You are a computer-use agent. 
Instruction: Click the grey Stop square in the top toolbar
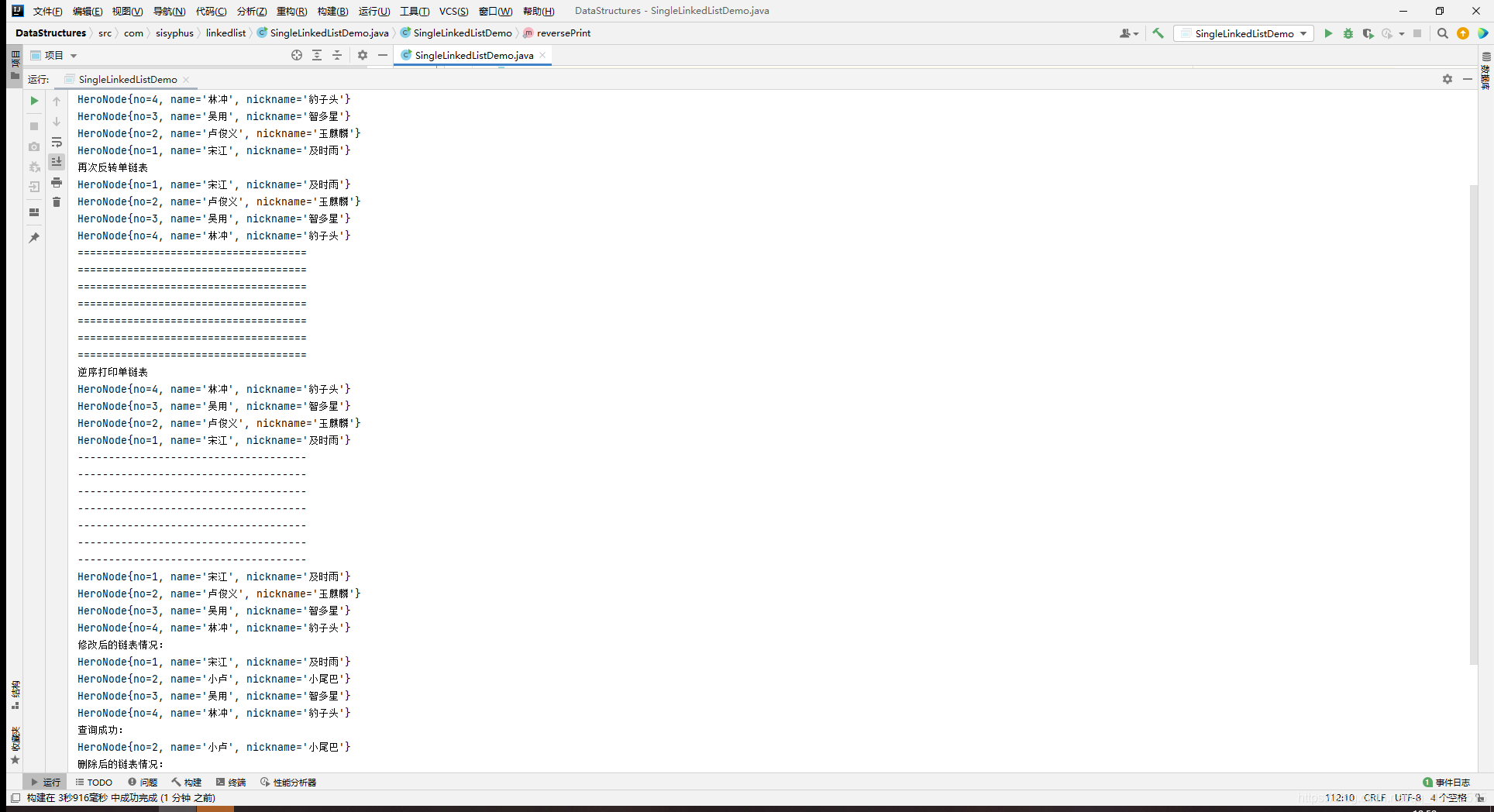point(1417,33)
